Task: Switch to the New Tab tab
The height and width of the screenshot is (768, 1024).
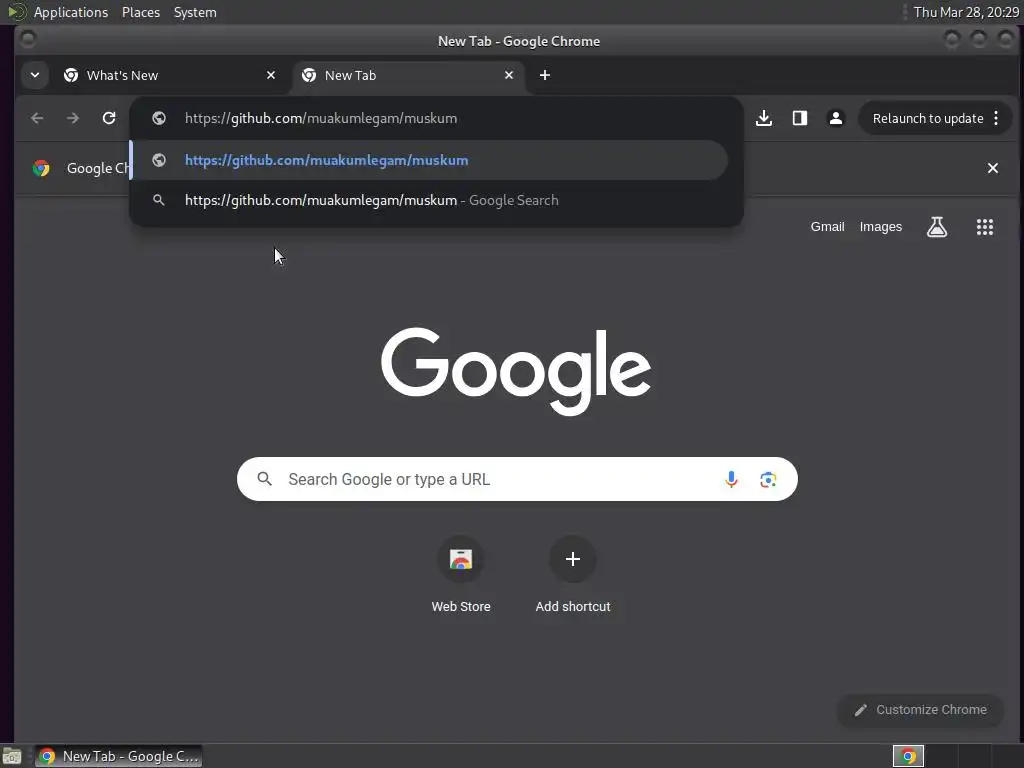Action: 408,75
